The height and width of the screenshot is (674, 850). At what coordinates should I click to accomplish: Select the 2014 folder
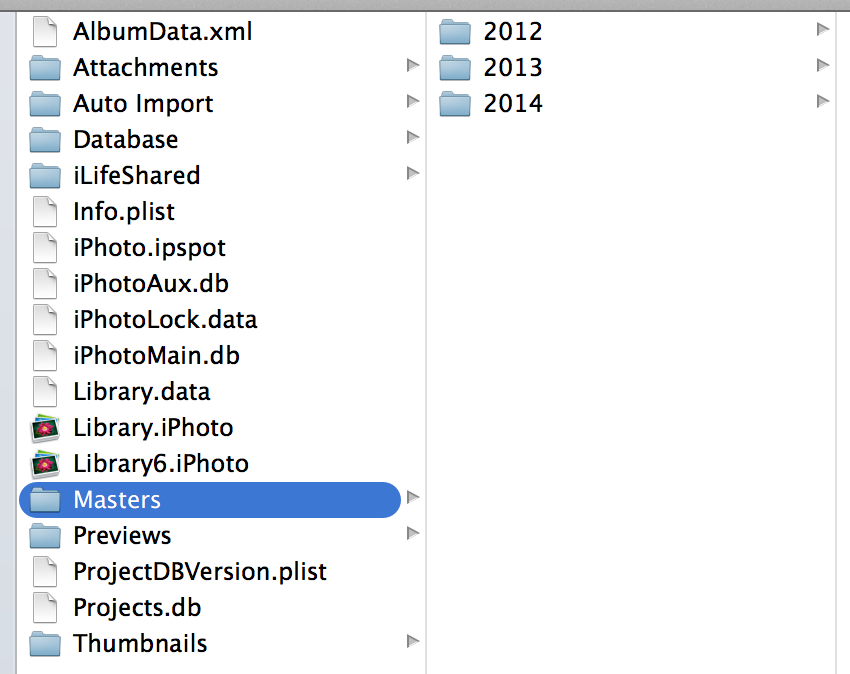(x=513, y=104)
